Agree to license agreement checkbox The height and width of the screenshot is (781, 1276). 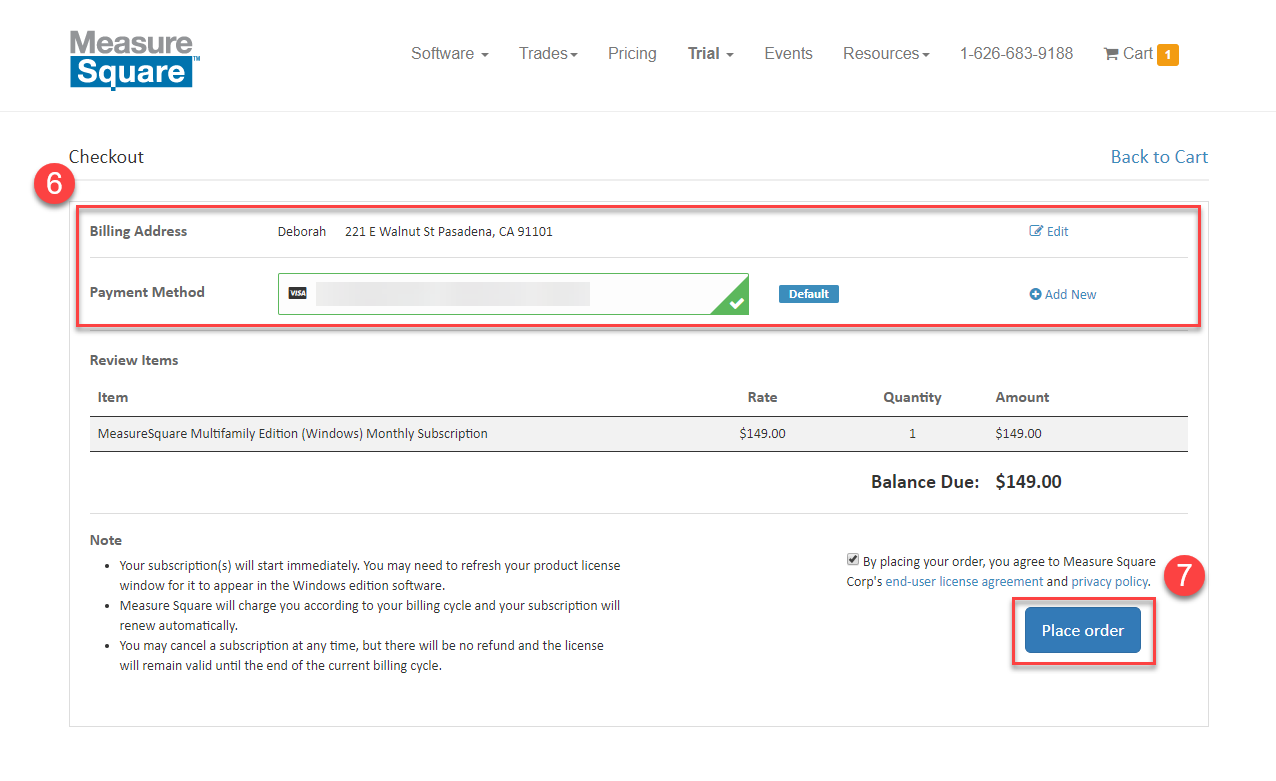coord(853,560)
